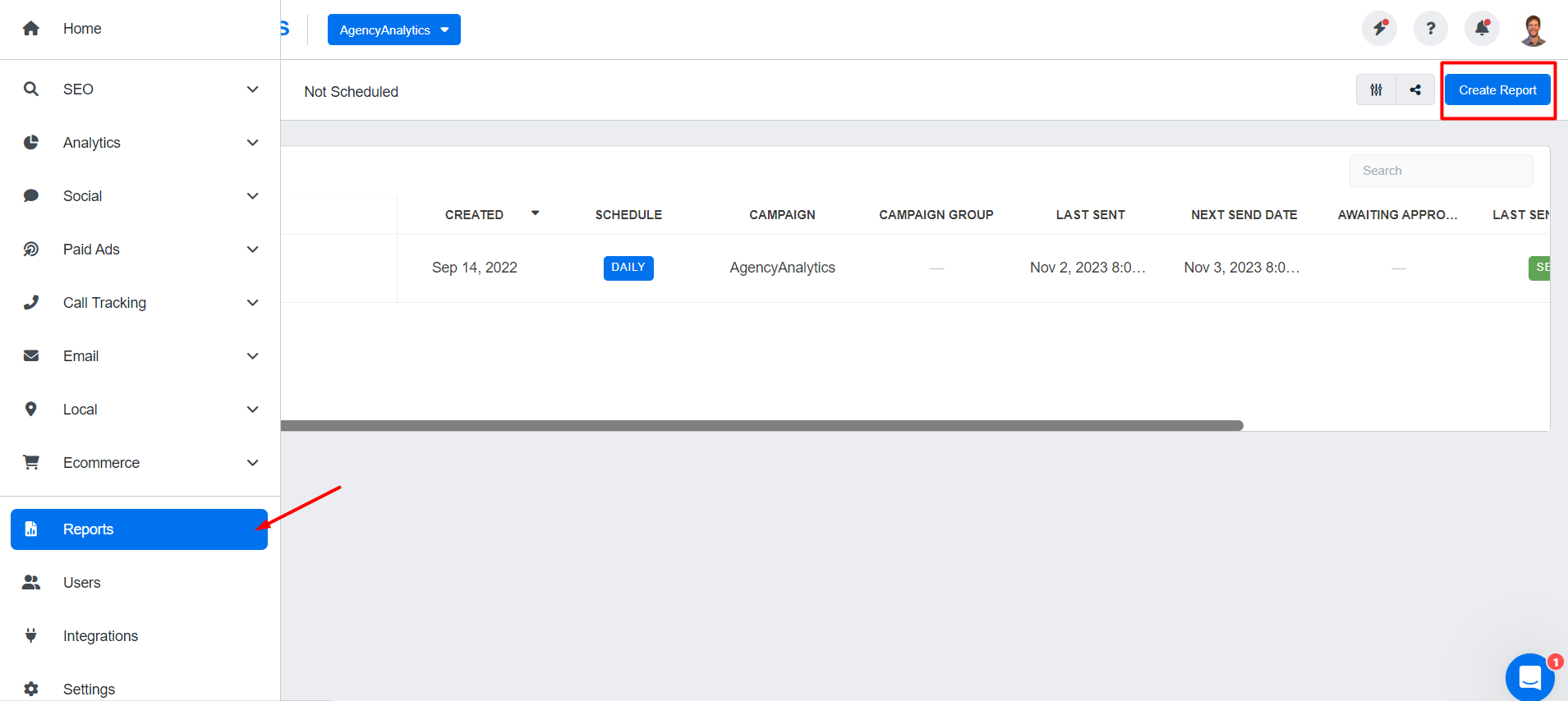Viewport: 1568px width, 701px height.
Task: Click the horizontal table scrollbar
Action: (x=761, y=425)
